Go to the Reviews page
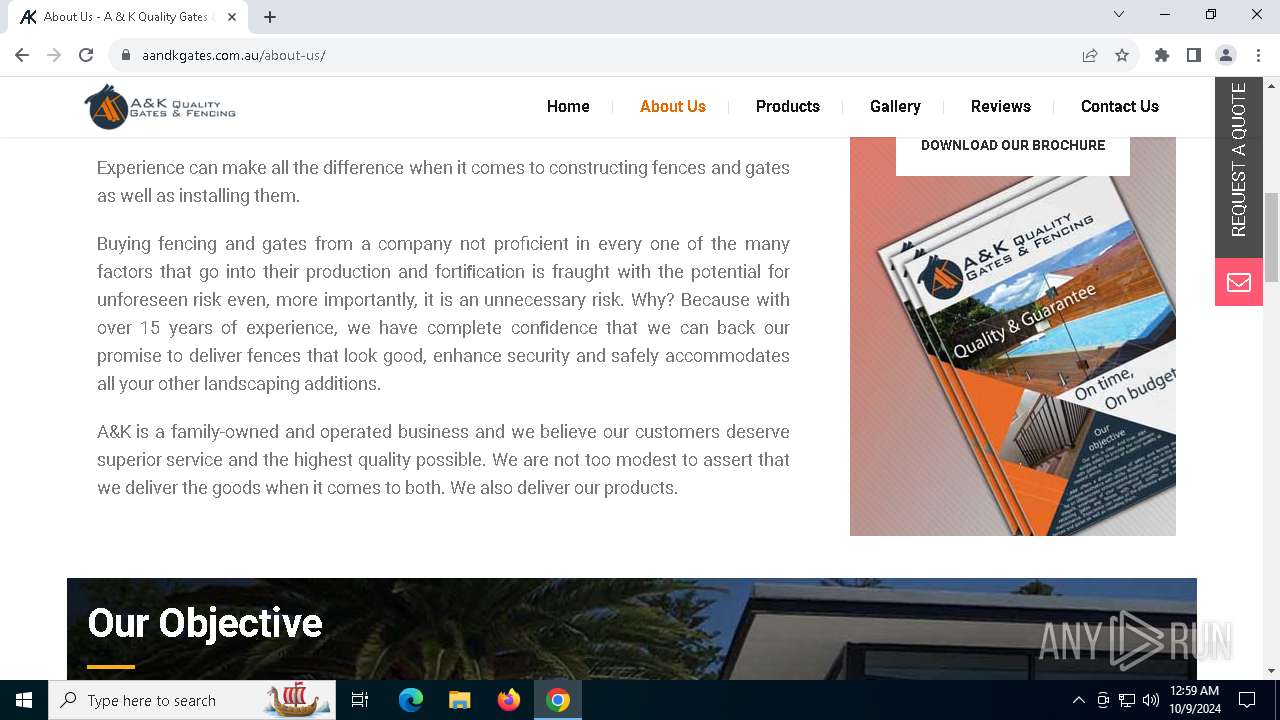This screenshot has width=1280, height=720. click(1001, 106)
